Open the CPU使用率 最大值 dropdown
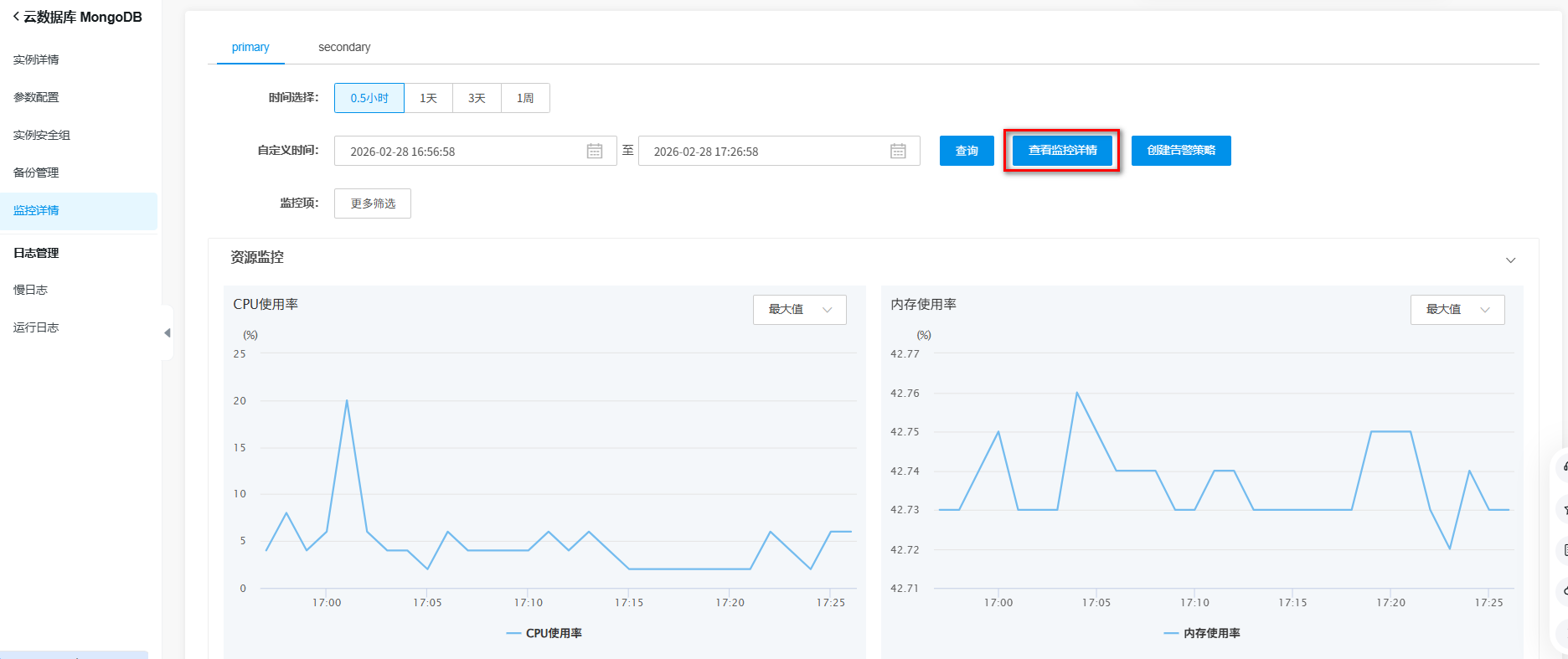 [799, 310]
